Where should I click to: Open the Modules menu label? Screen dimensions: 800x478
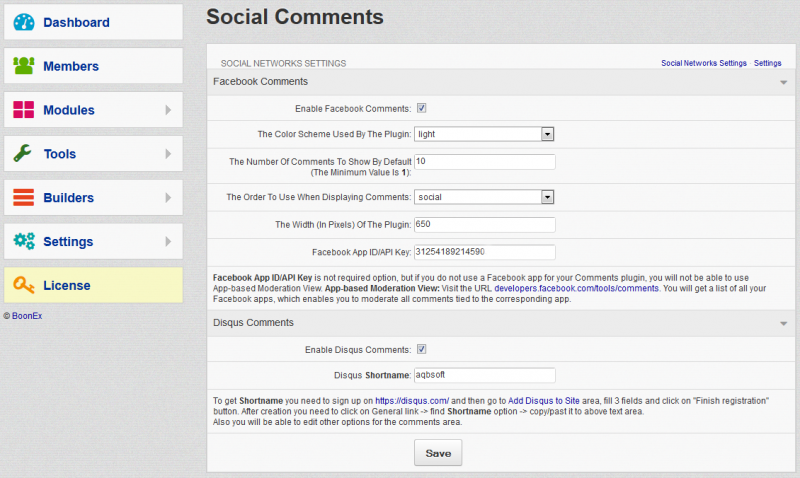tap(69, 110)
